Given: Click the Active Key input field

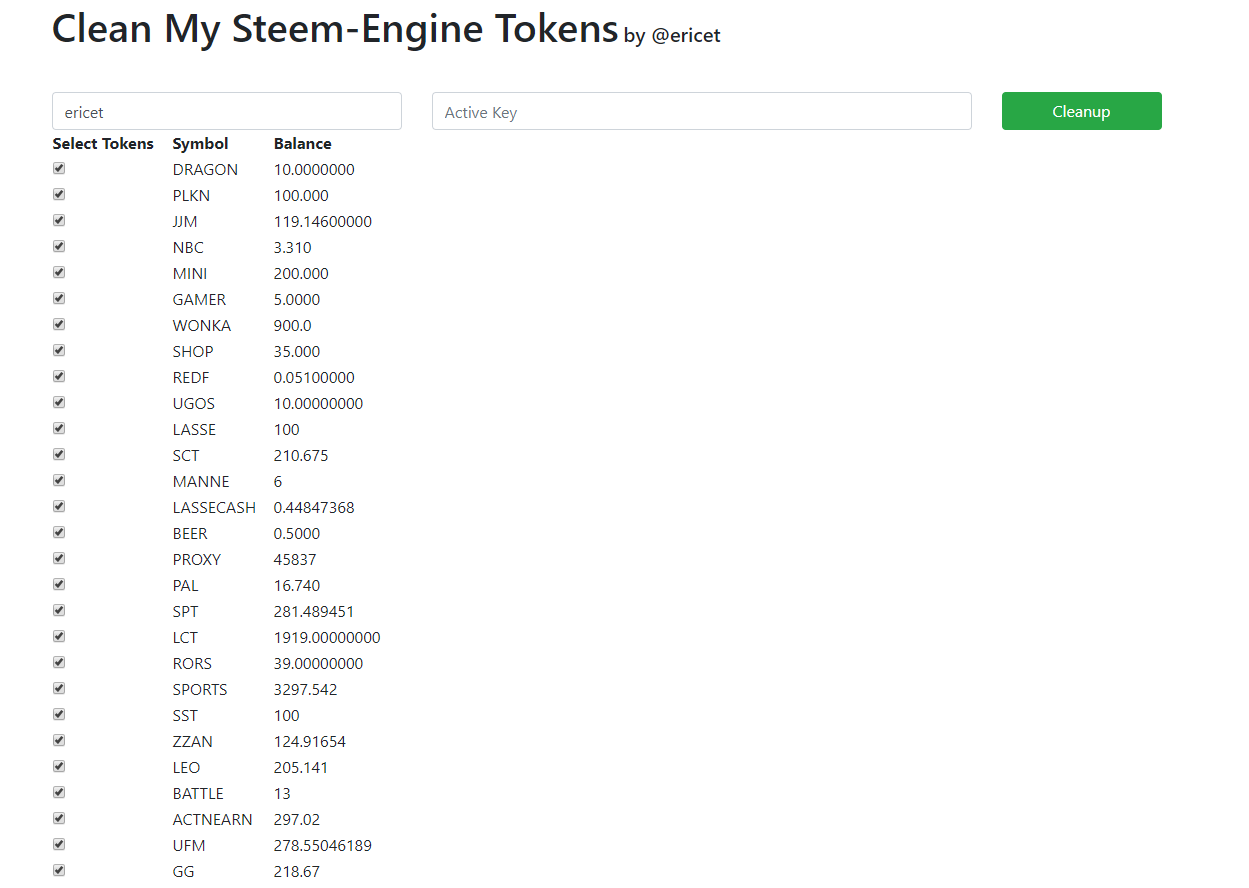Looking at the screenshot, I should (701, 112).
